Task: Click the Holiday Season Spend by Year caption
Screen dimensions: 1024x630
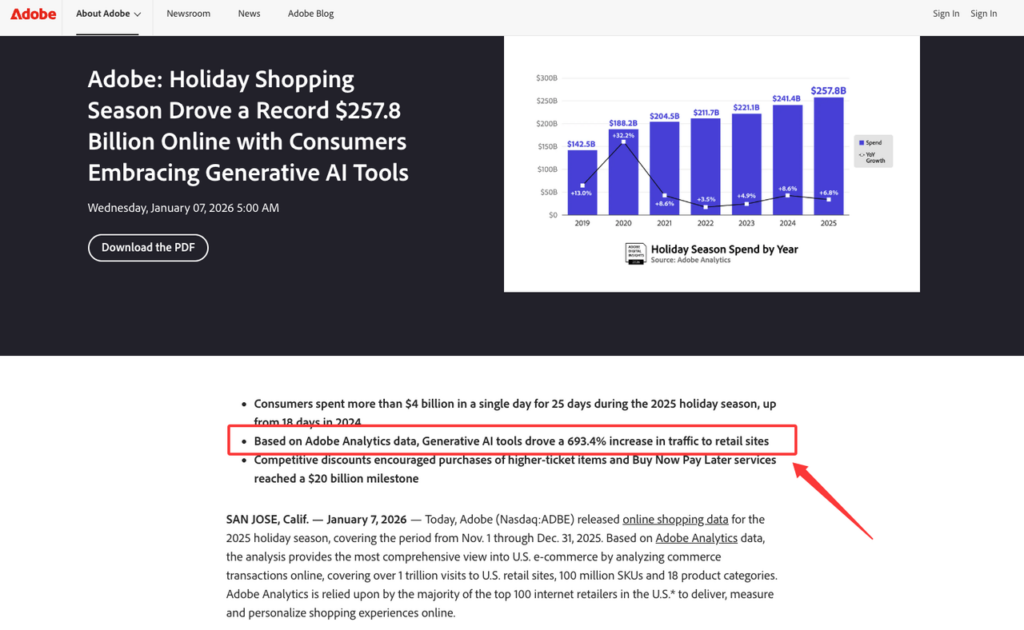Action: coord(724,249)
